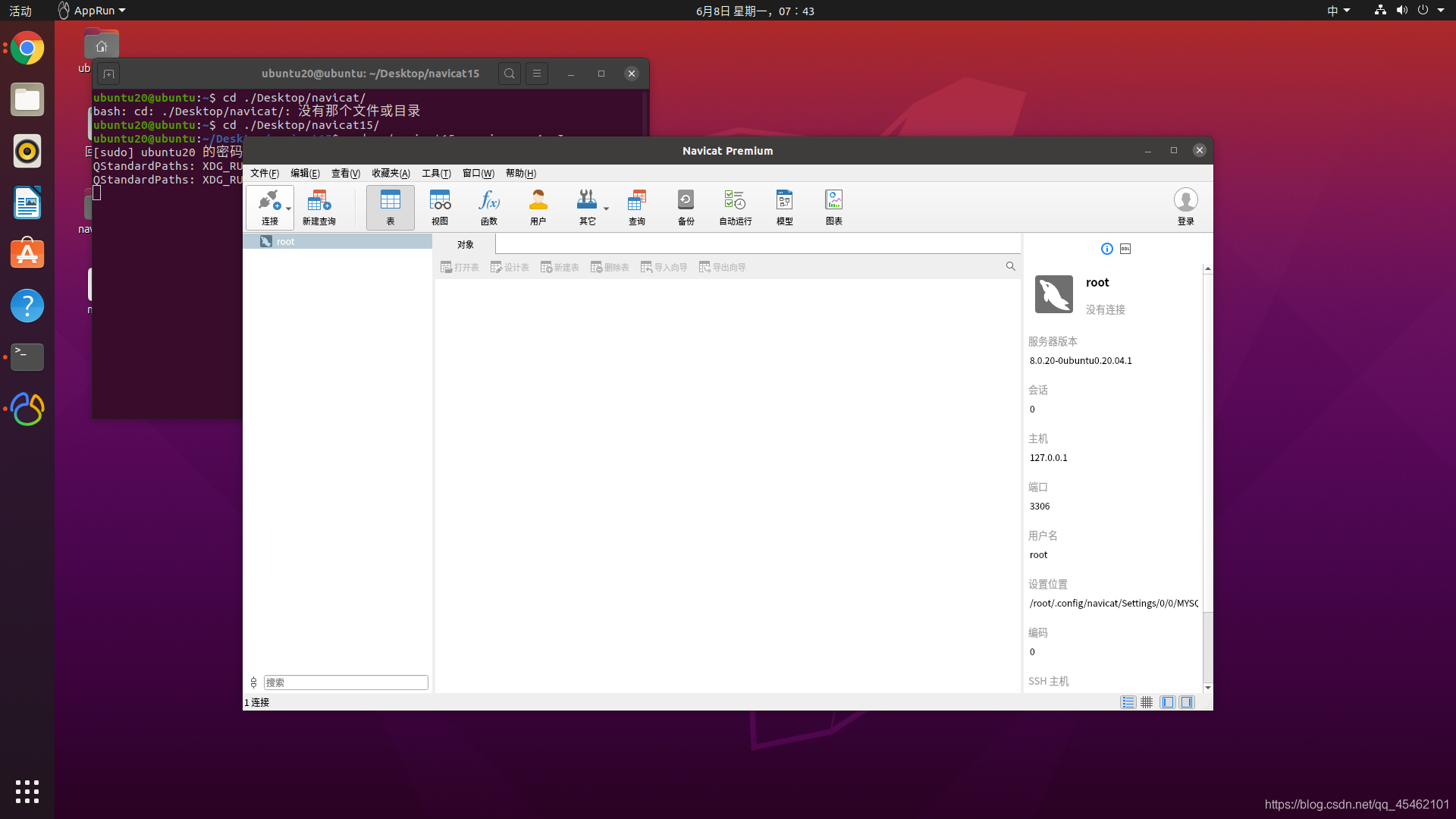
Task: Open Help from the dock
Action: click(x=27, y=306)
